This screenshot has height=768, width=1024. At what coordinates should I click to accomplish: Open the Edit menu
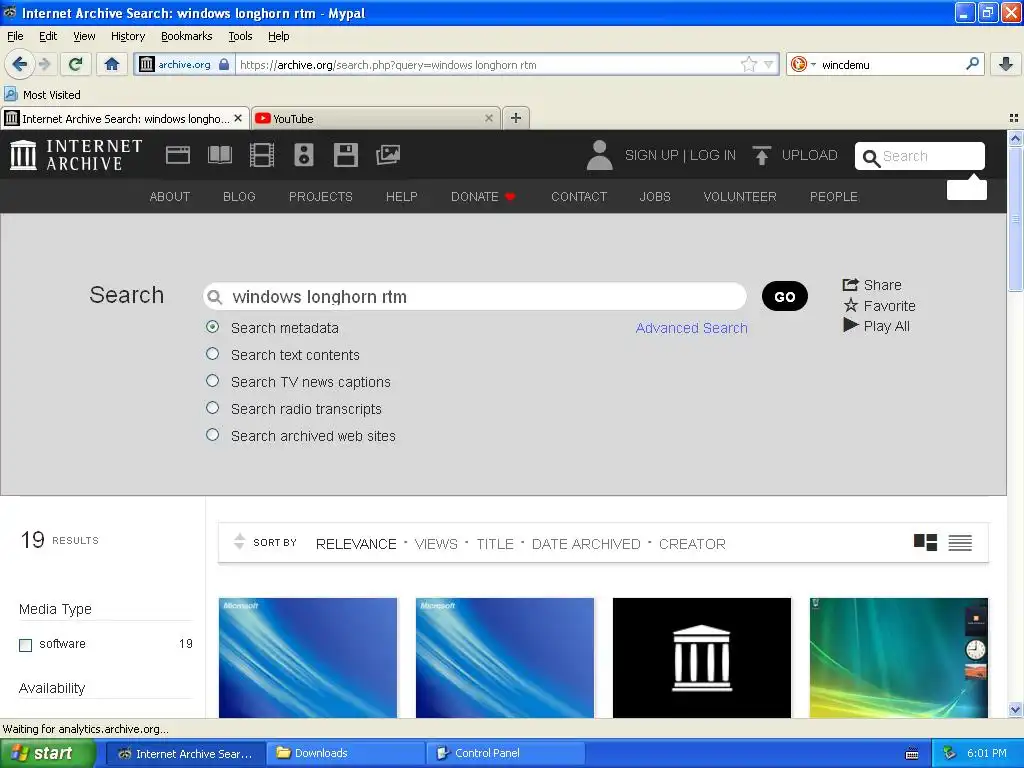click(48, 36)
